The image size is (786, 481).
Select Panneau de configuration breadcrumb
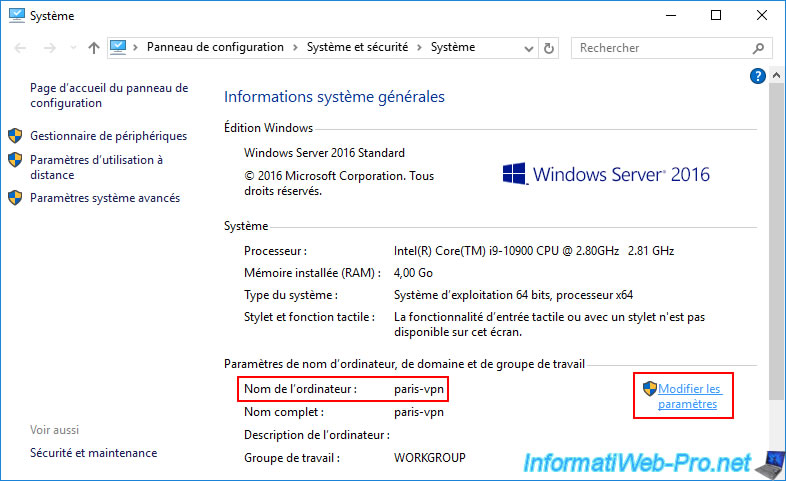coord(215,47)
